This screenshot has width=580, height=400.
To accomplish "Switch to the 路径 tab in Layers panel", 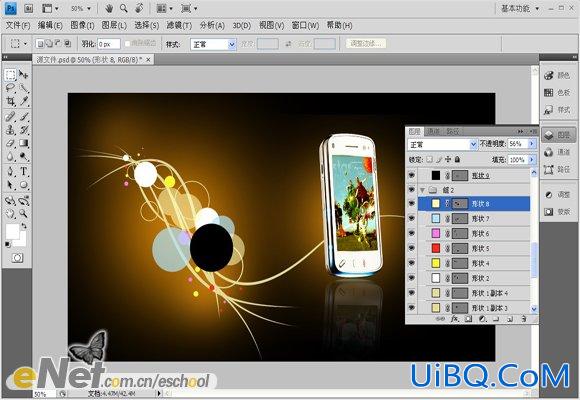I will click(452, 131).
